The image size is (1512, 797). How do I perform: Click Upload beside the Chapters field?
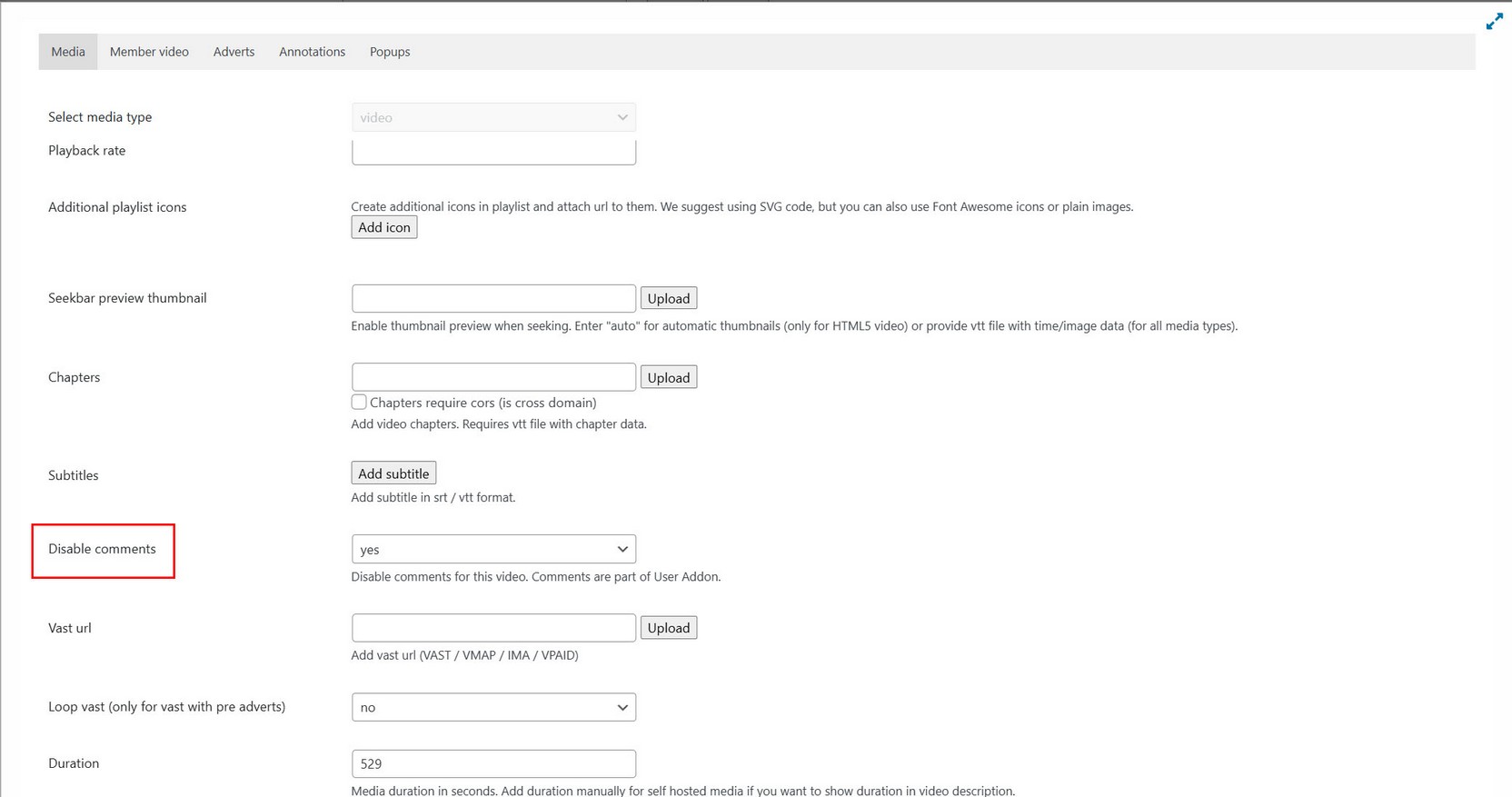[x=669, y=377]
